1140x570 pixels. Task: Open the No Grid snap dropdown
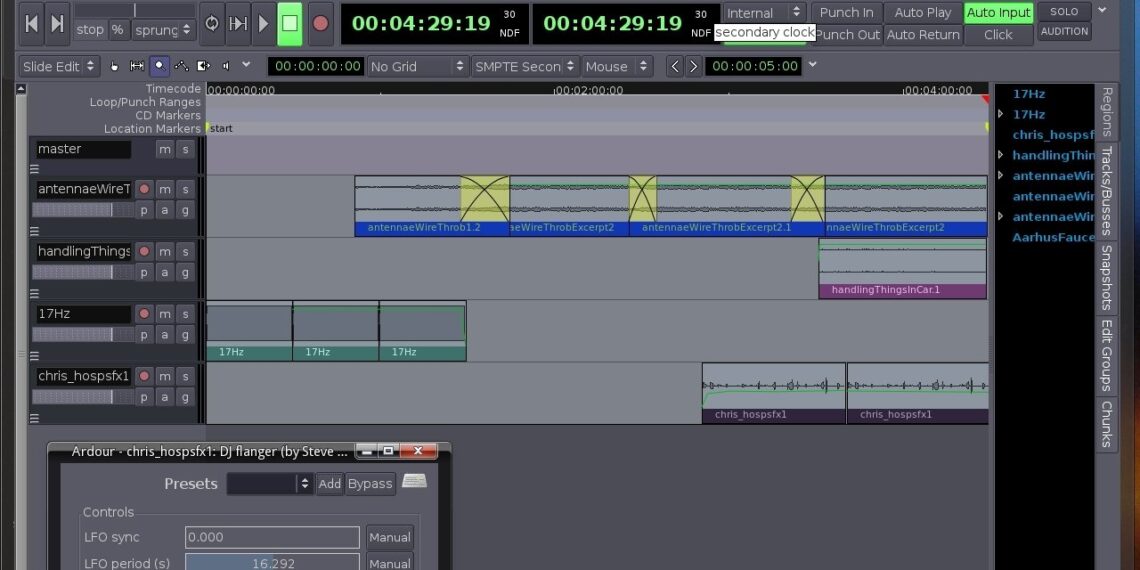point(417,67)
